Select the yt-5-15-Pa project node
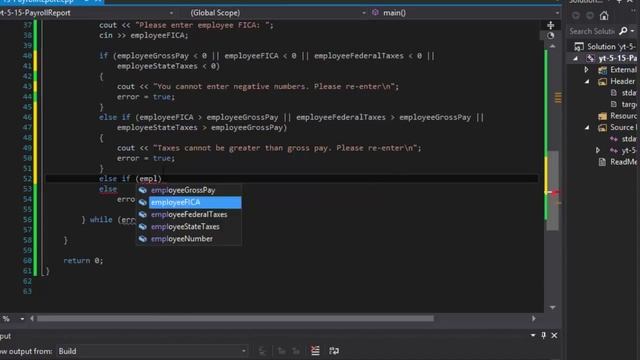This screenshot has width=640, height=360. [x=618, y=58]
